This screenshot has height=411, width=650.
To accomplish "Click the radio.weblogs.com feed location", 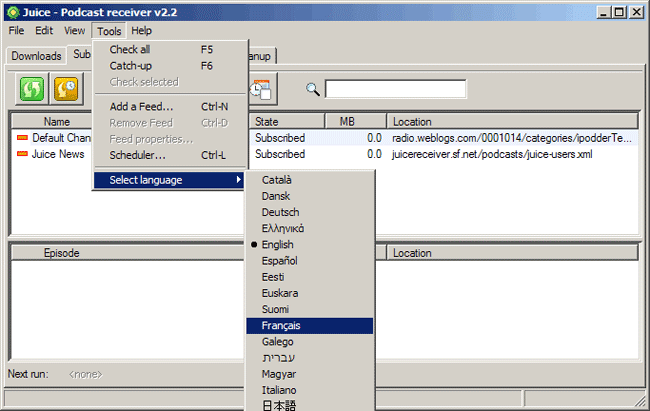I will pyautogui.click(x=512, y=138).
